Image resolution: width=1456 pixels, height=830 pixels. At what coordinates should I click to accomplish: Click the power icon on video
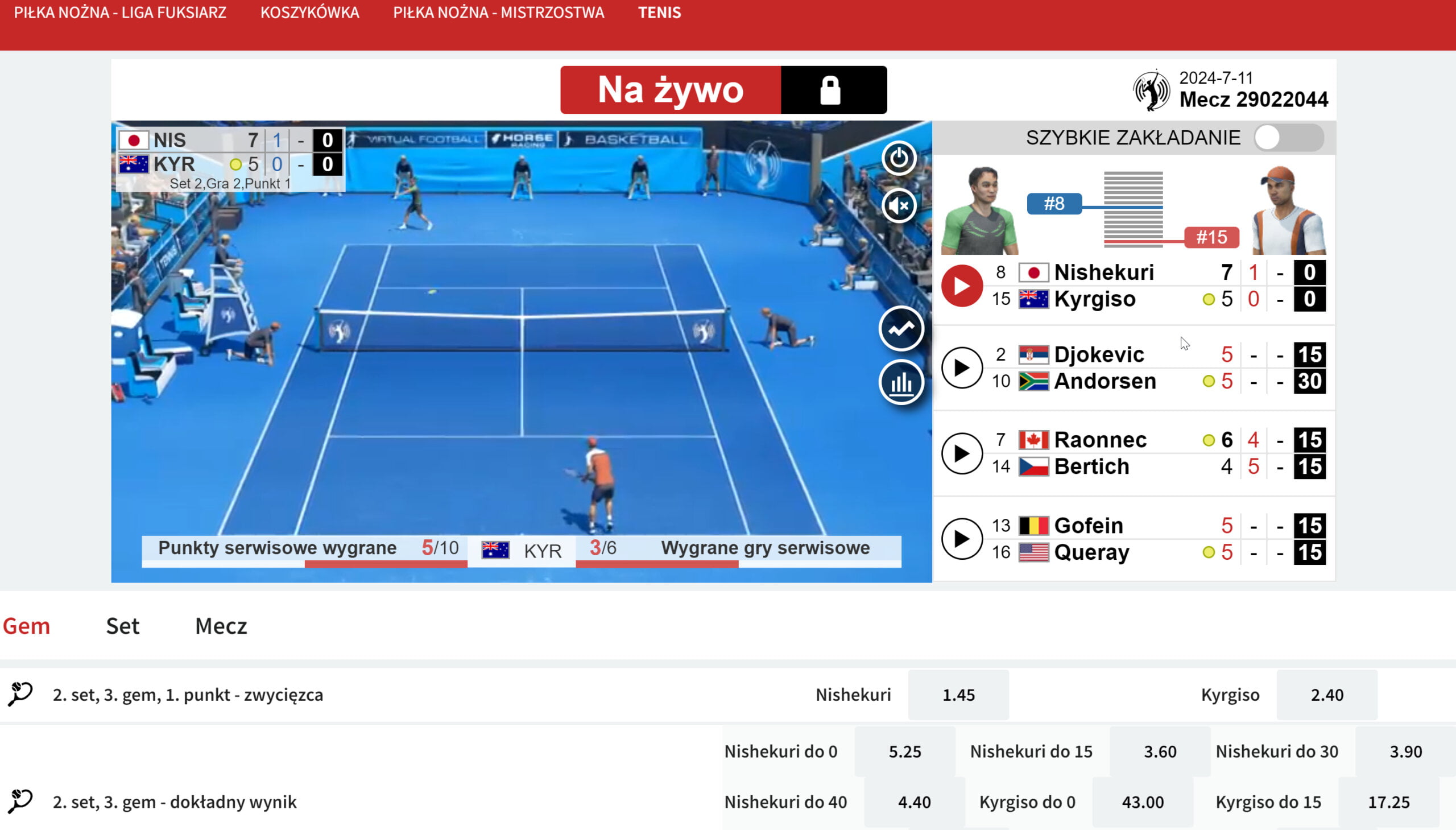pos(899,158)
